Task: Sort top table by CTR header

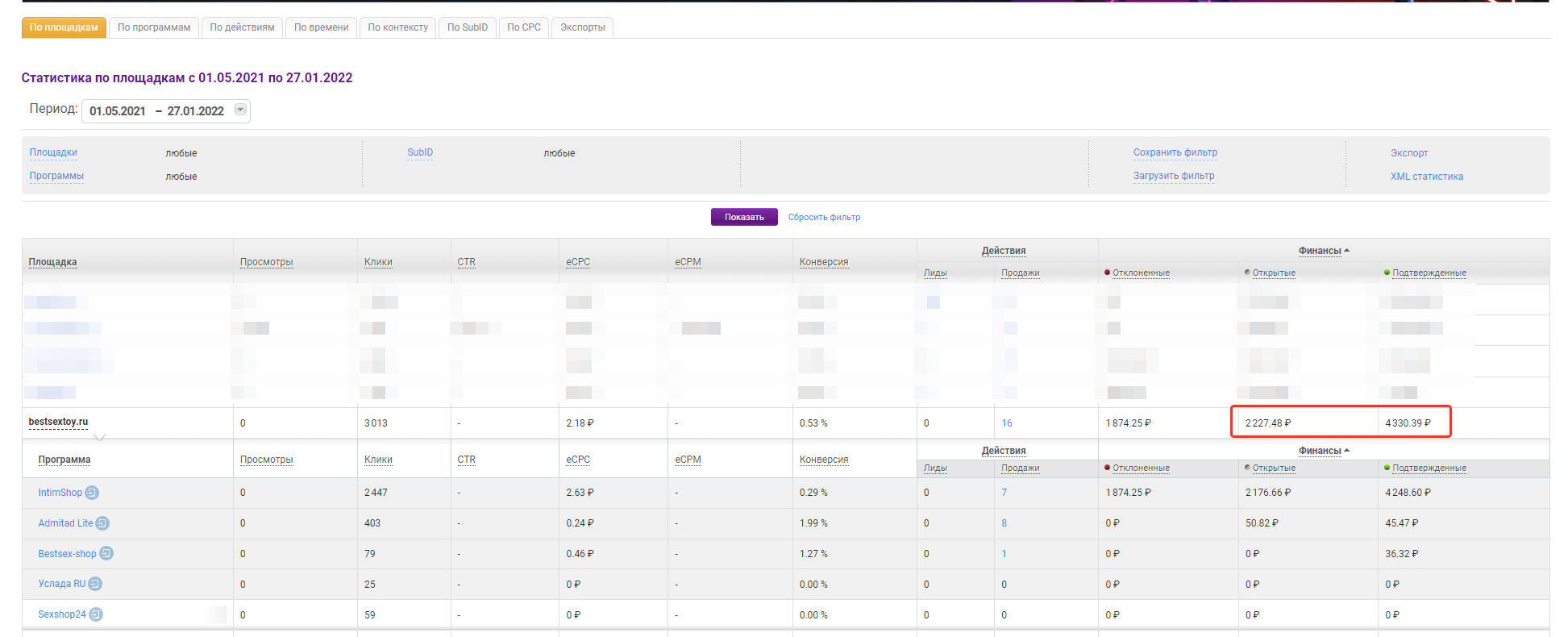Action: click(466, 262)
